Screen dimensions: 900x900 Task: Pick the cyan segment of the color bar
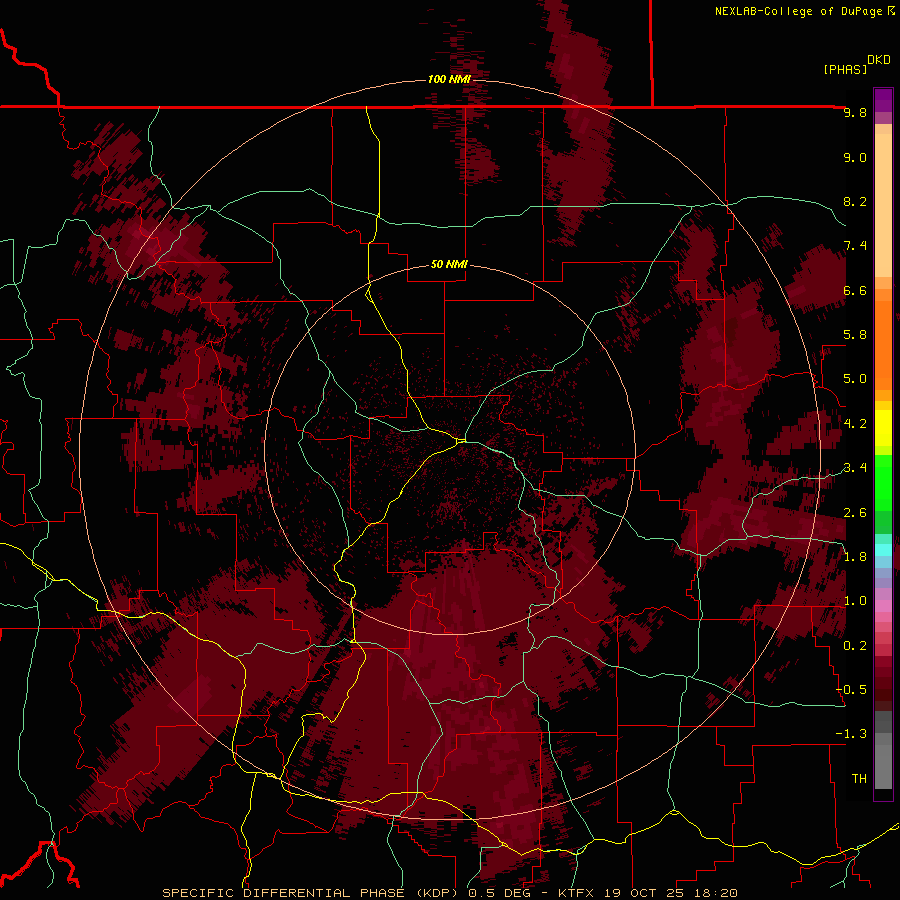click(883, 550)
